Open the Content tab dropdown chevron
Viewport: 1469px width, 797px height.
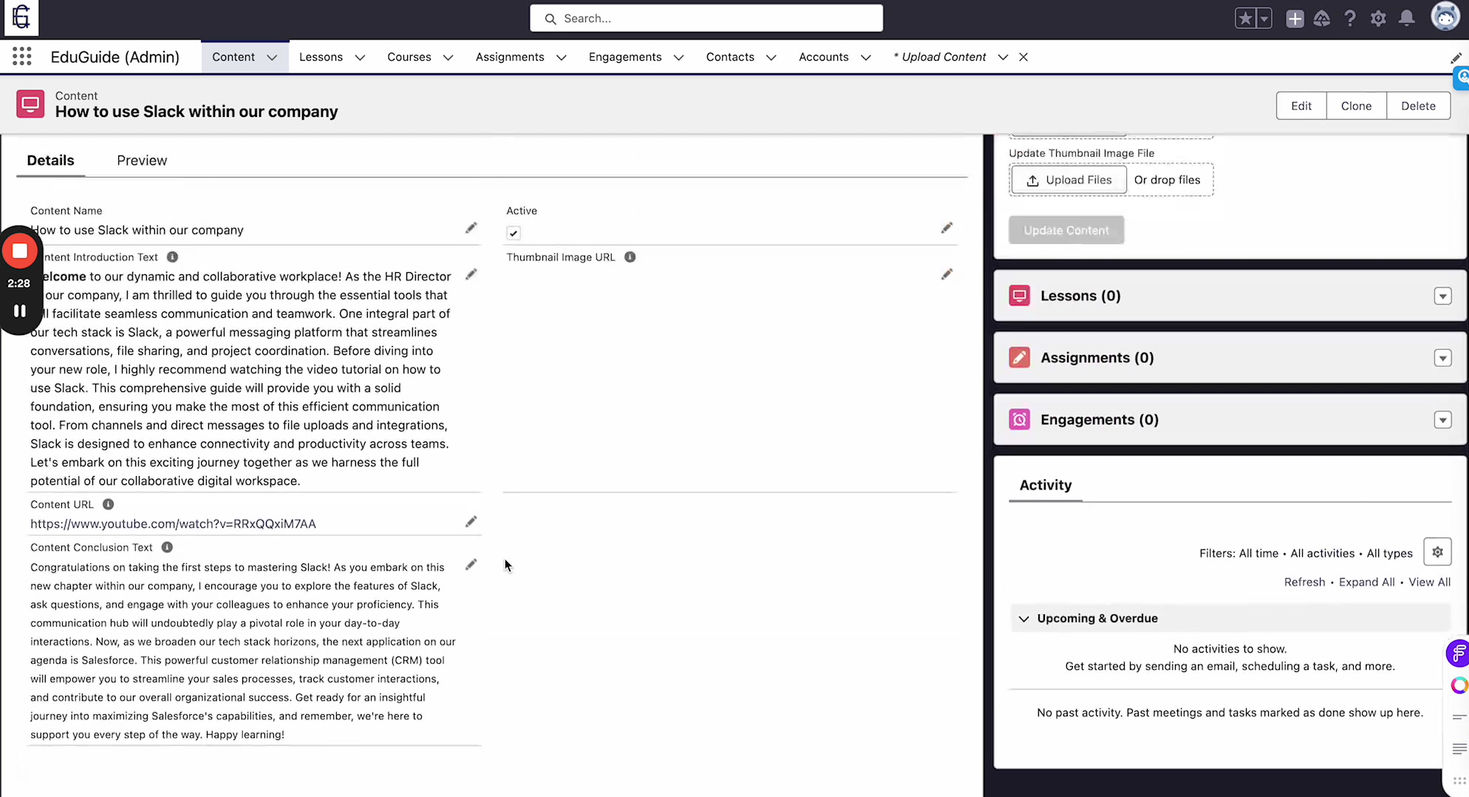272,58
